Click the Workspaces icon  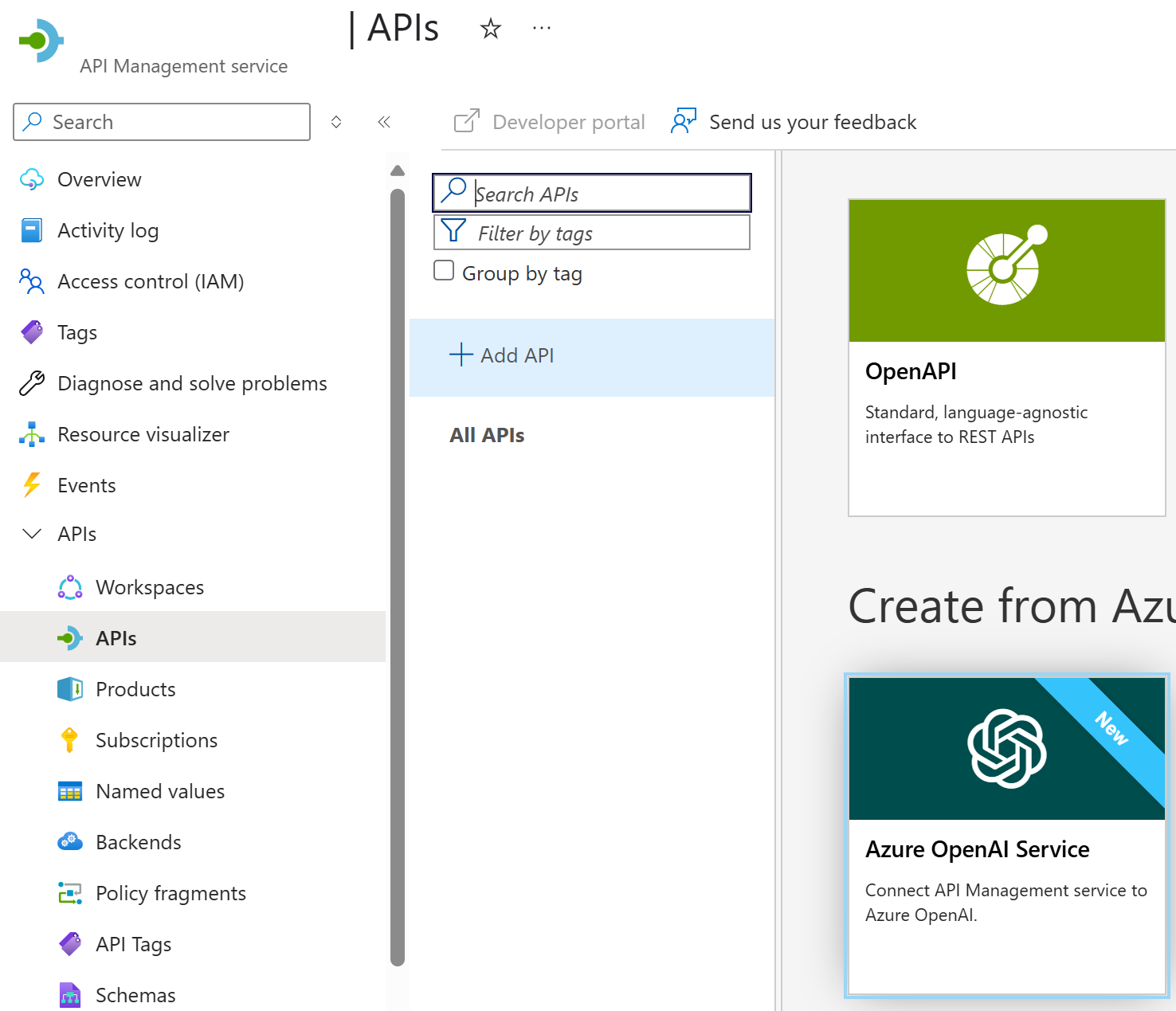click(x=70, y=587)
